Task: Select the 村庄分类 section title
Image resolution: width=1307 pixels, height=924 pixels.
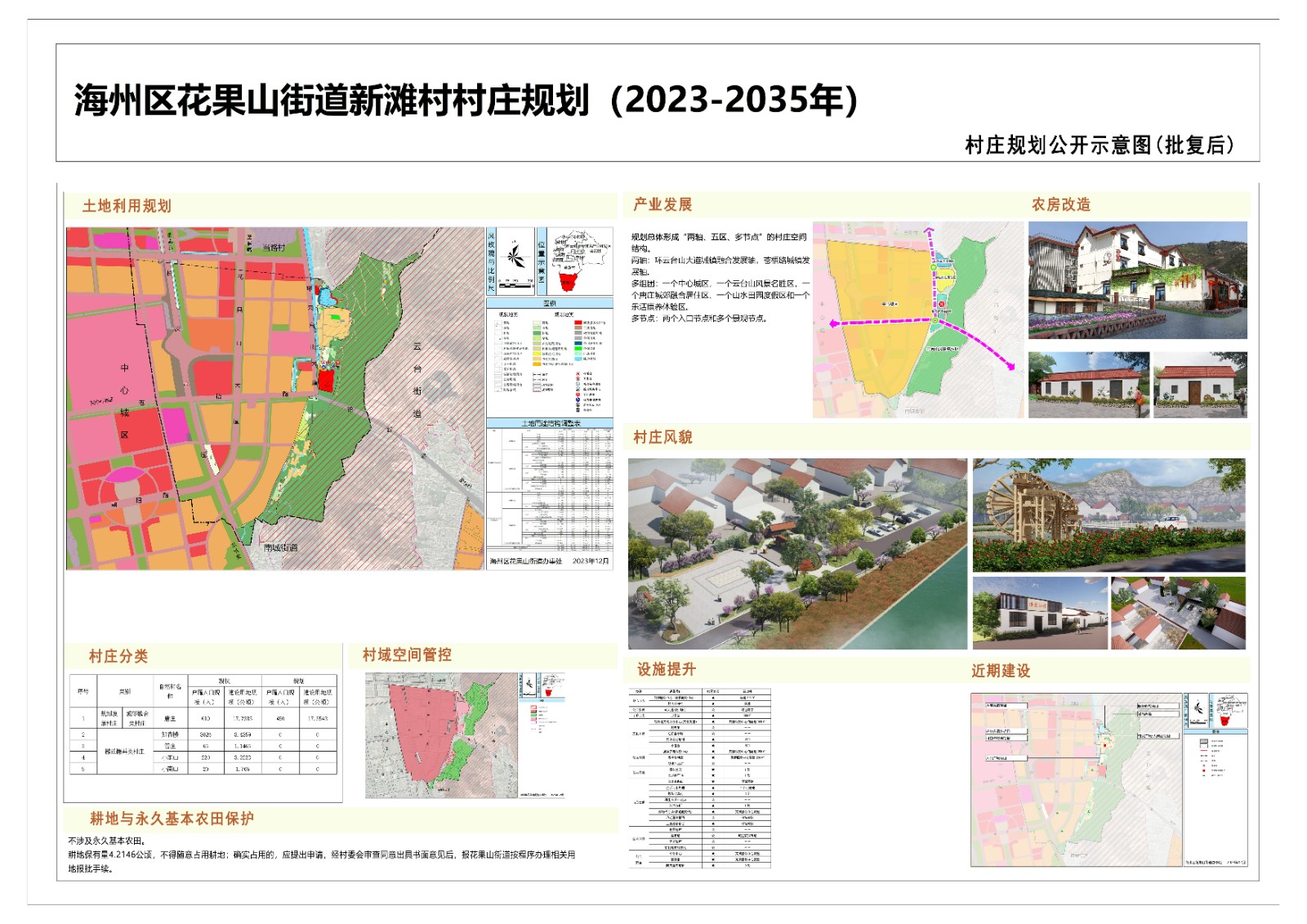Action: (x=118, y=656)
